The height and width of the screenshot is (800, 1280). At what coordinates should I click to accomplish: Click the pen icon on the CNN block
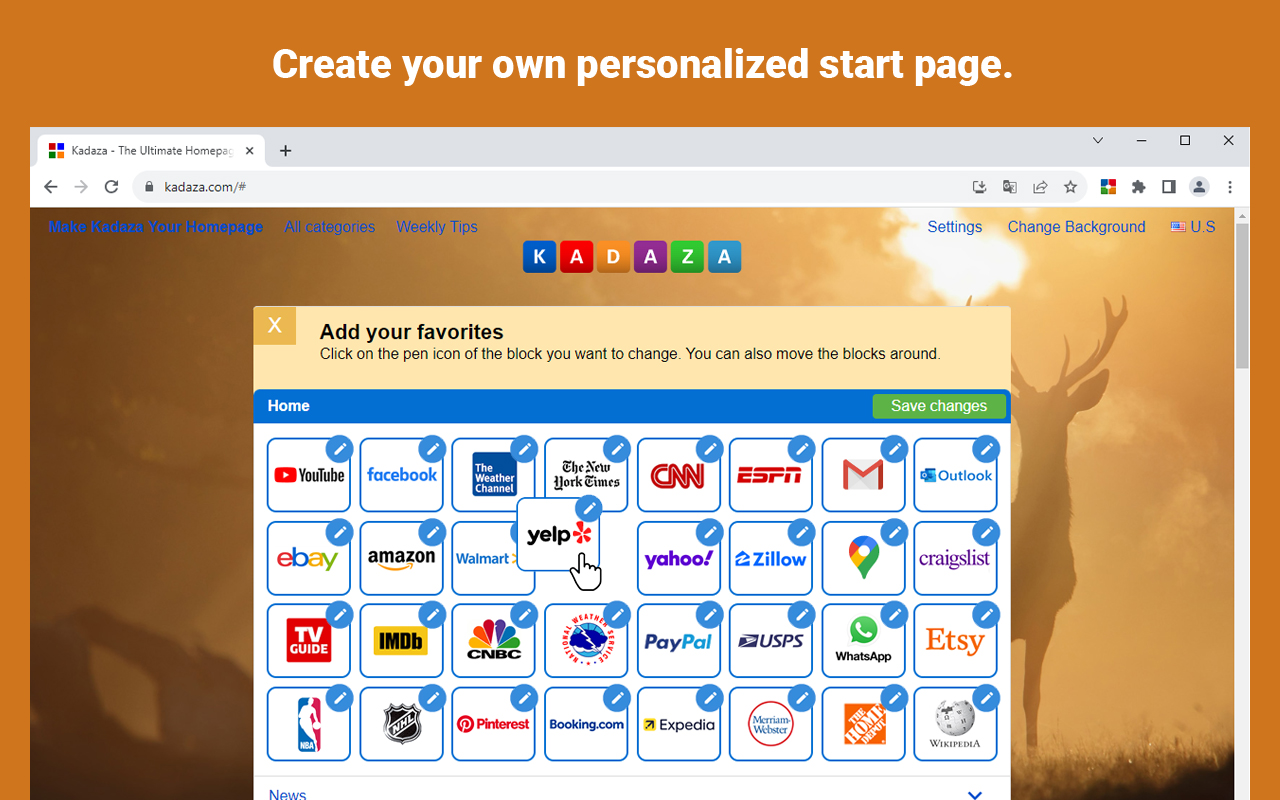pyautogui.click(x=710, y=448)
